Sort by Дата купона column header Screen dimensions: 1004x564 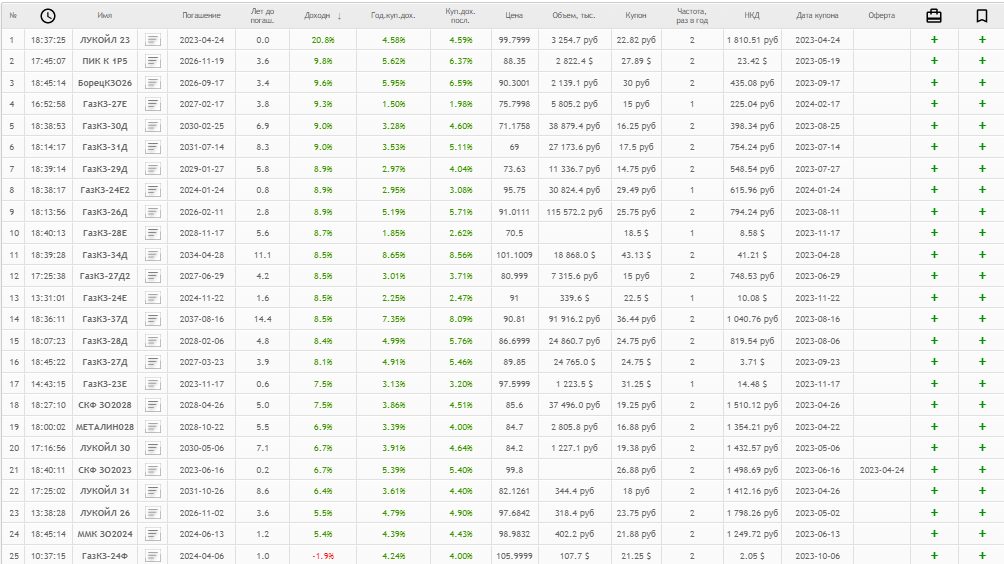[817, 15]
